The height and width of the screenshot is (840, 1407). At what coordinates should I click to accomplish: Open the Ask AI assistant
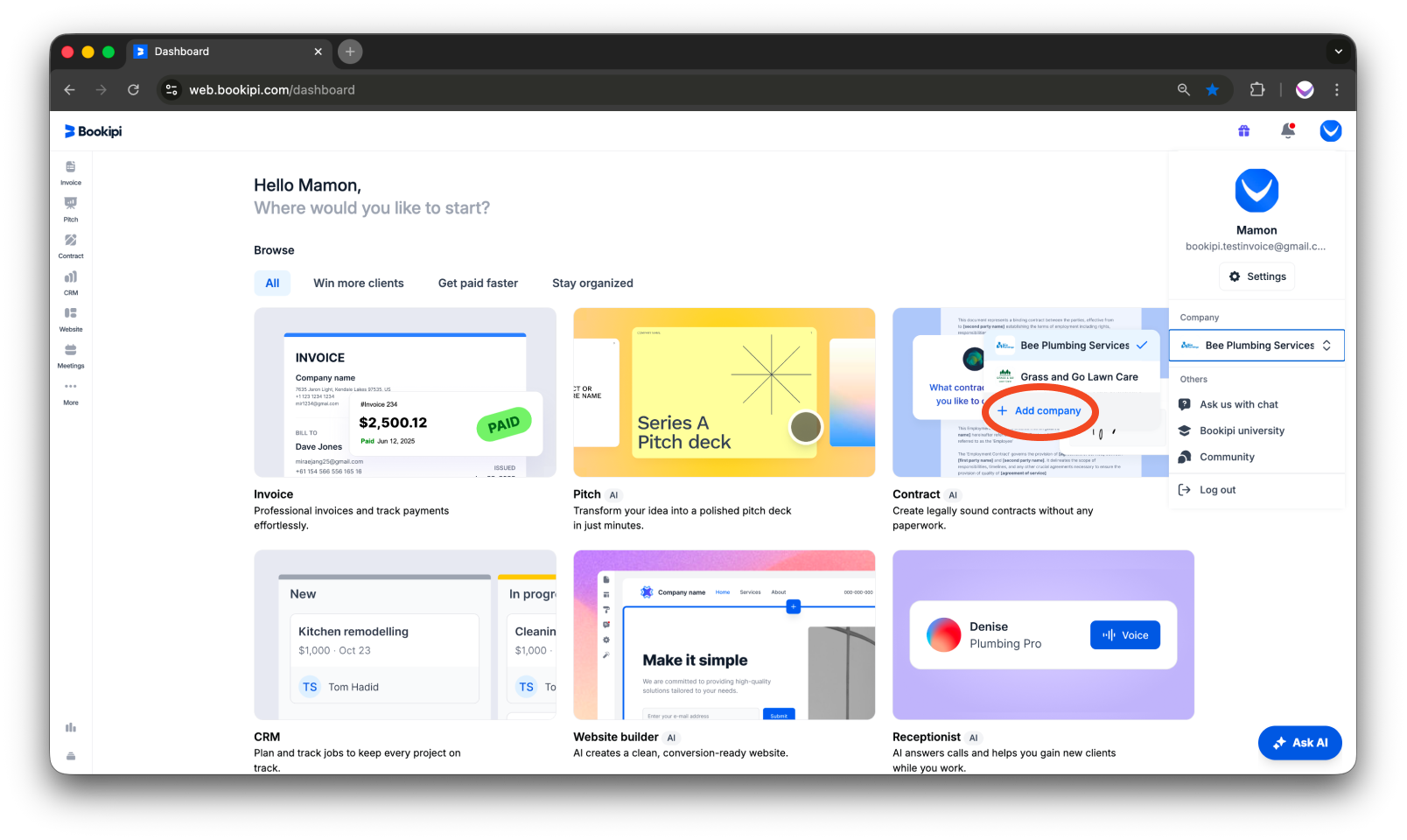click(x=1300, y=742)
